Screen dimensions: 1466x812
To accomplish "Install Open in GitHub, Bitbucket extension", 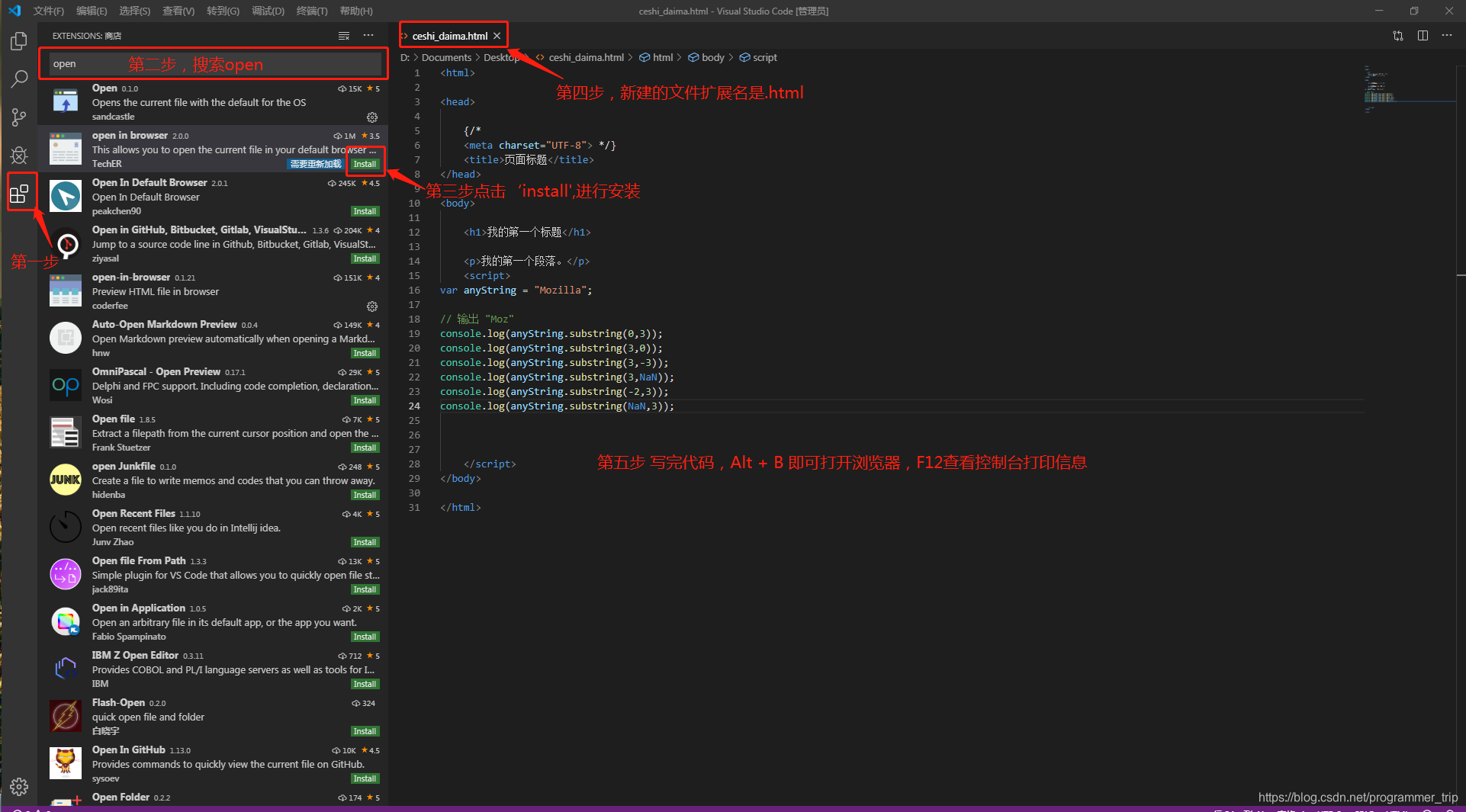I will point(365,258).
